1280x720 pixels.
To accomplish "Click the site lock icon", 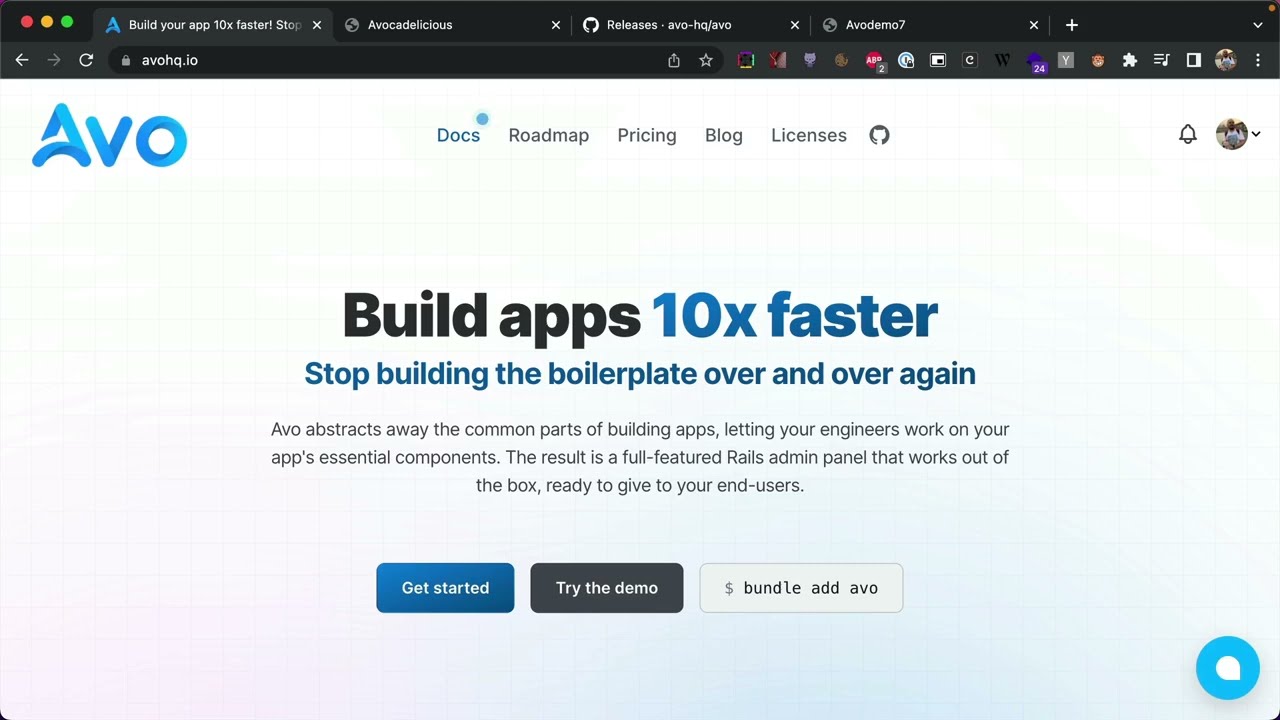I will (x=125, y=60).
